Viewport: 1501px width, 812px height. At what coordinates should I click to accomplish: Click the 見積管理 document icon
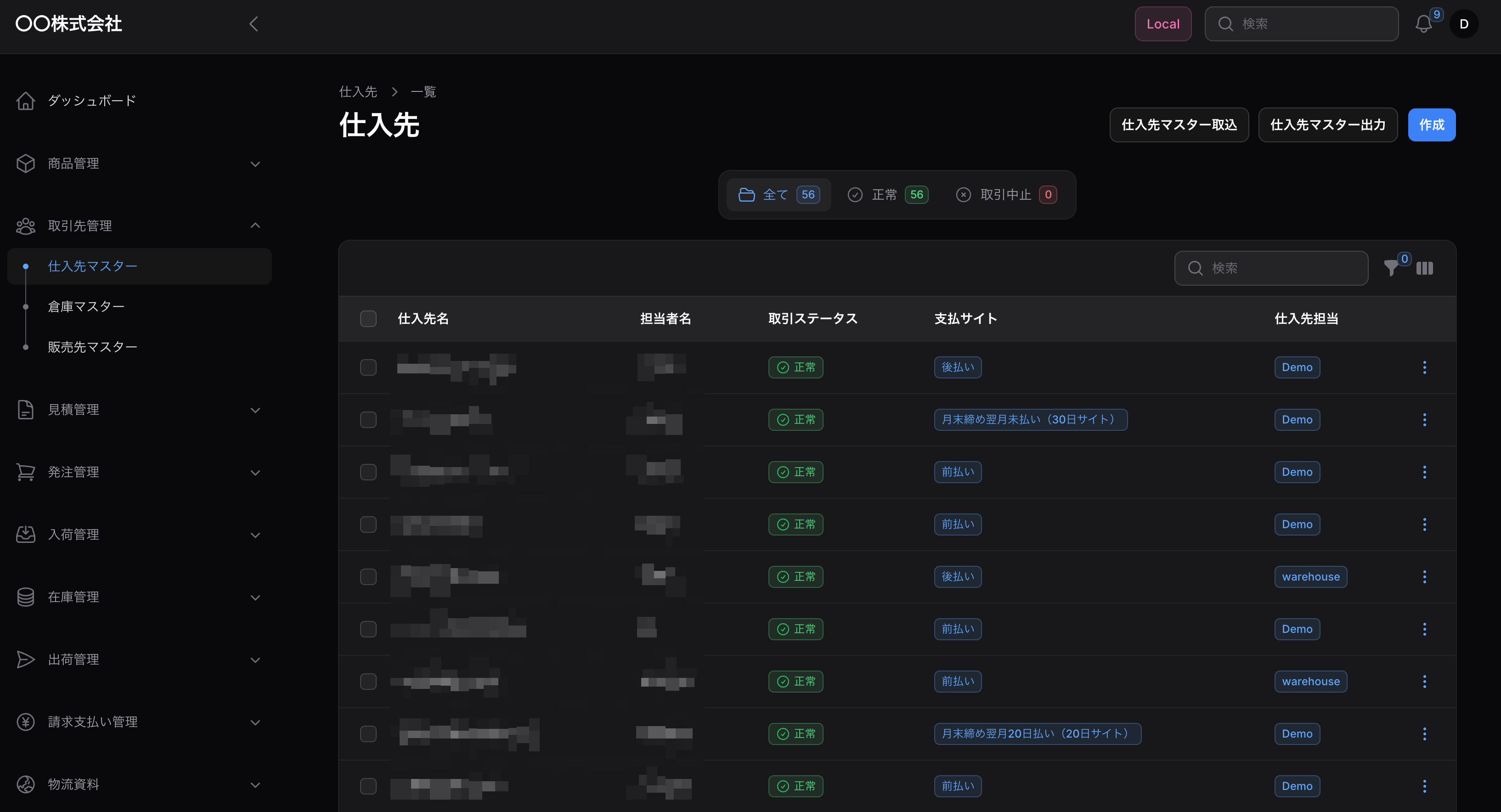point(26,410)
